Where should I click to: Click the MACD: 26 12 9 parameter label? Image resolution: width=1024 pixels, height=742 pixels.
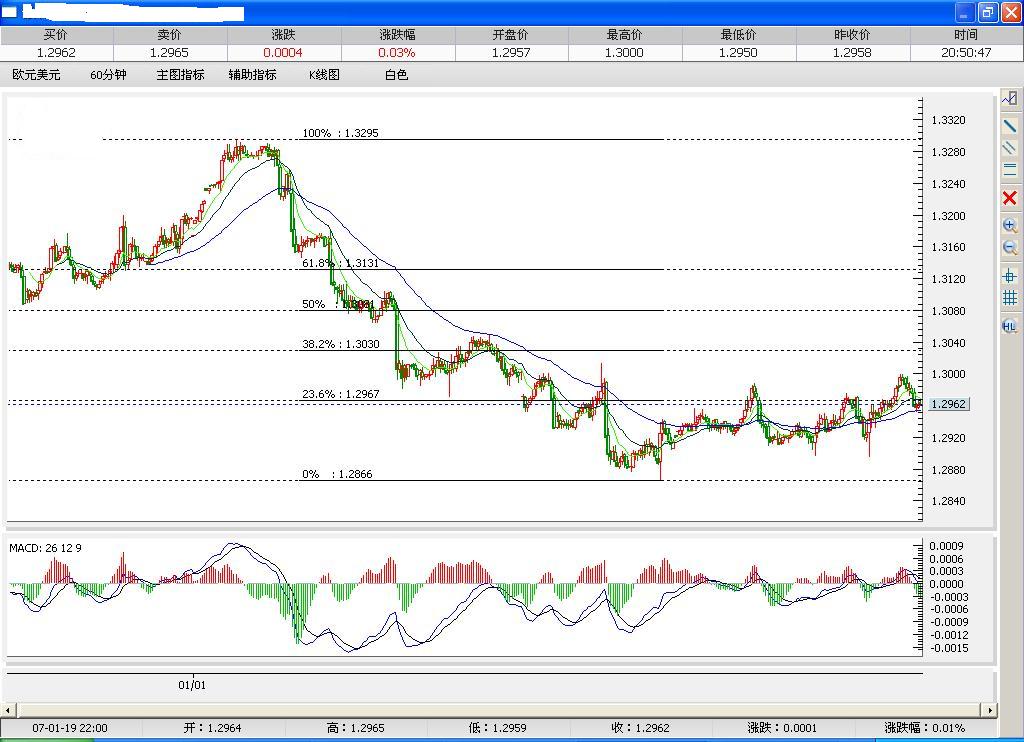pyautogui.click(x=47, y=548)
